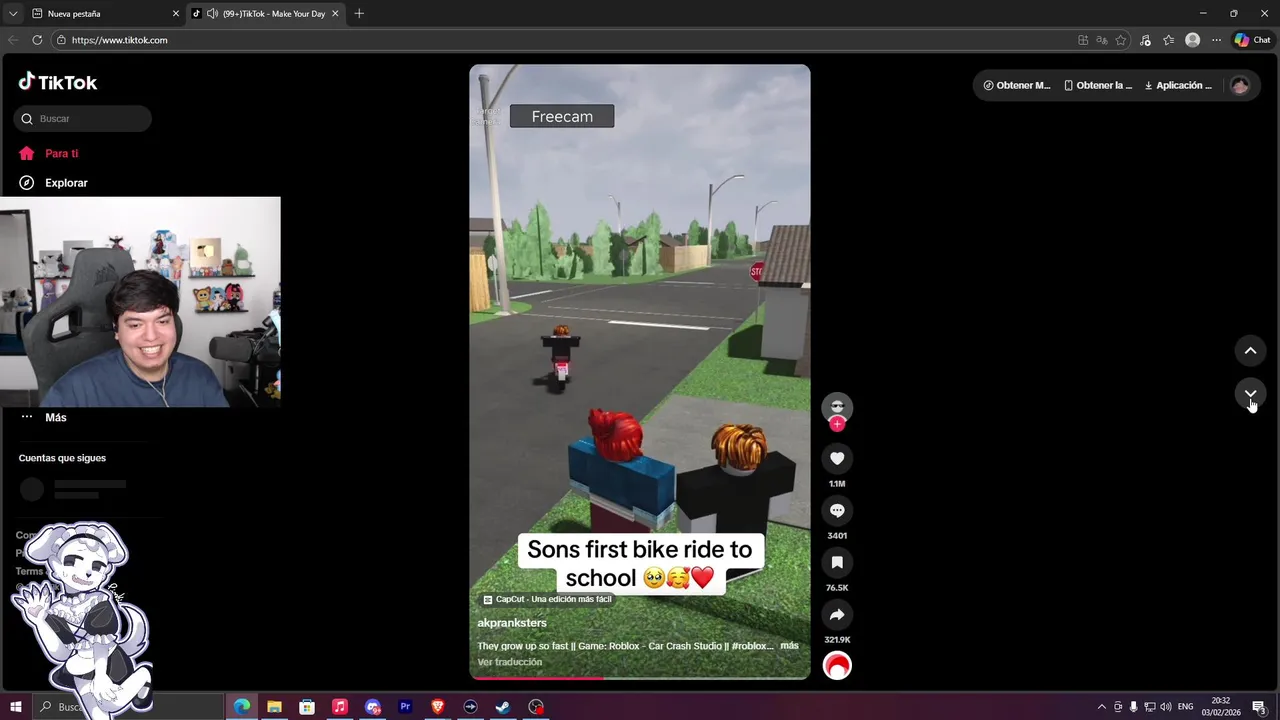
Task: Open the tab actions dropdown
Action: (12, 14)
